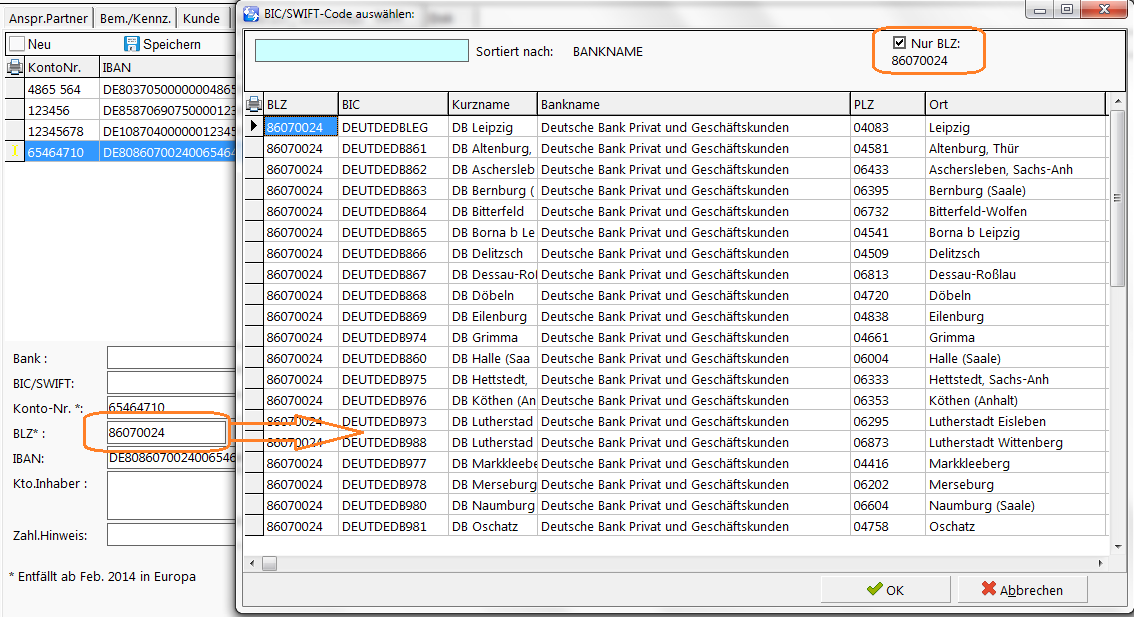This screenshot has width=1134, height=617.
Task: Select account row 4865 564
Action: pyautogui.click(x=131, y=89)
